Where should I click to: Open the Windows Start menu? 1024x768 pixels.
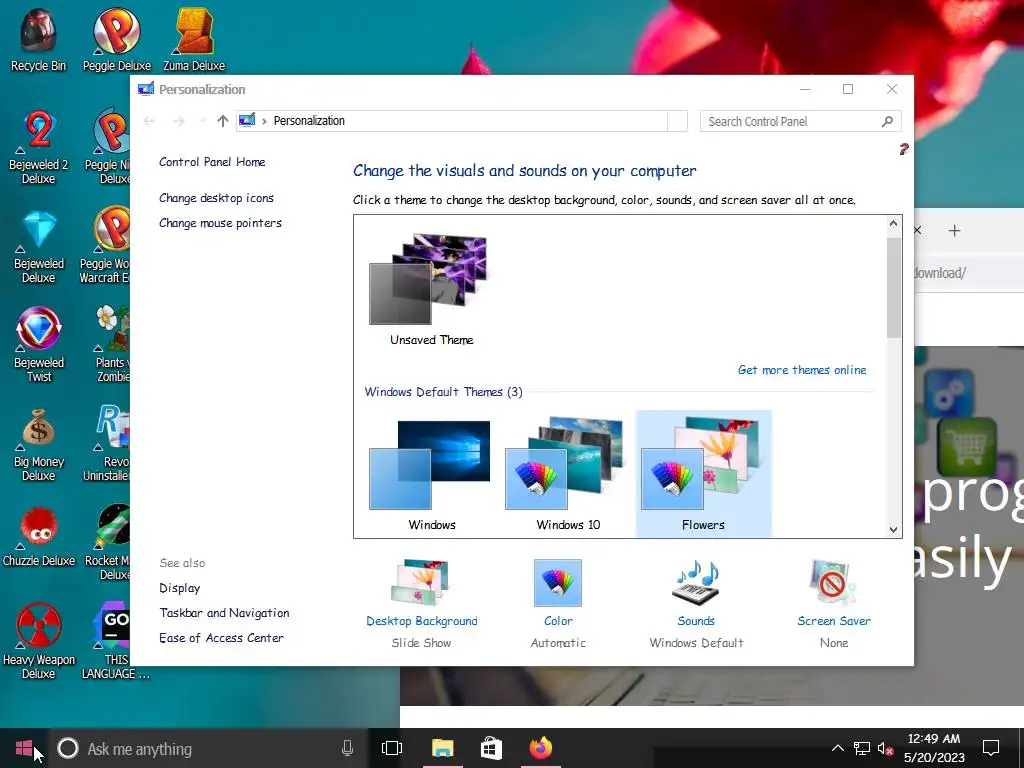tap(24, 748)
